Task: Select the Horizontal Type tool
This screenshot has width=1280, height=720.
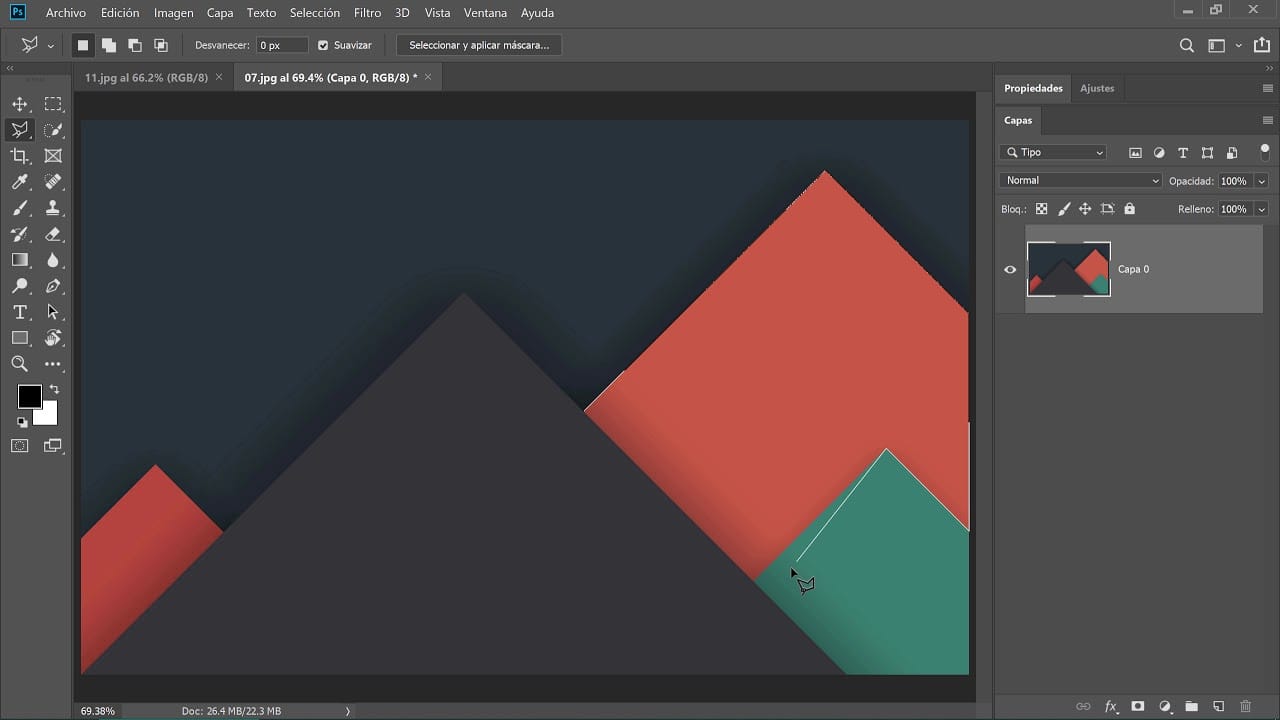Action: (x=20, y=312)
